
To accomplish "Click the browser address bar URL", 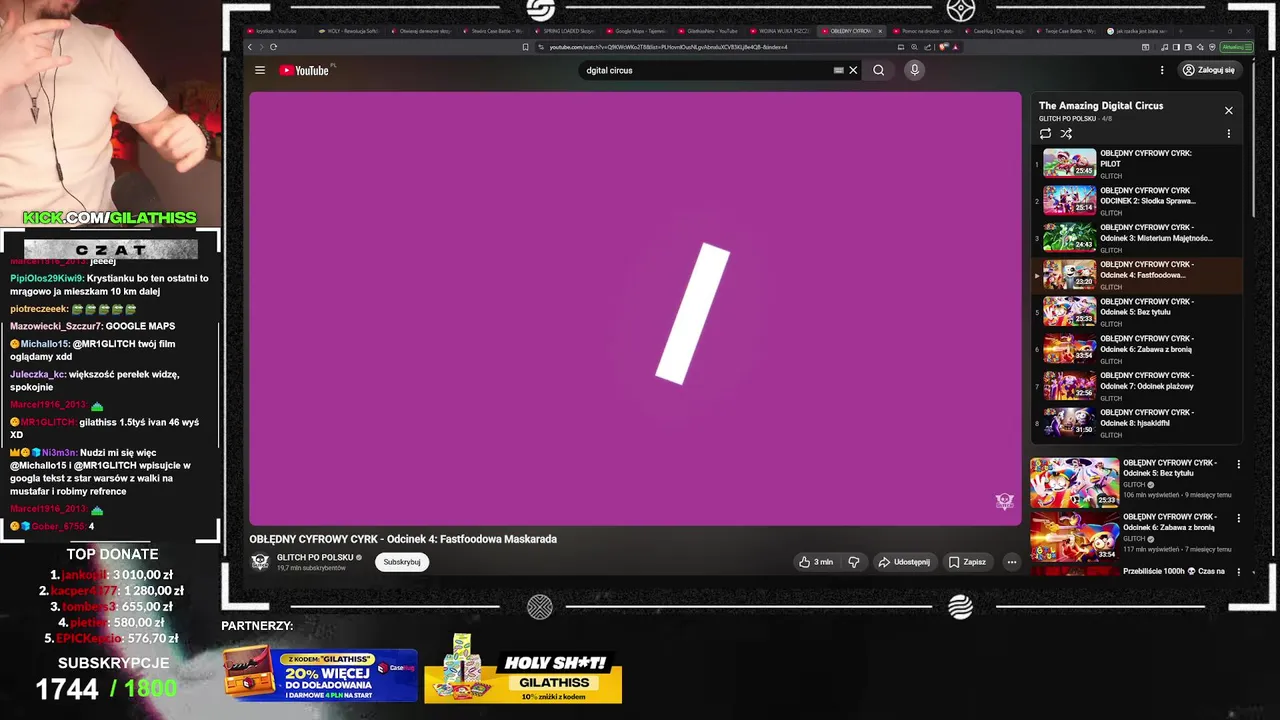I will (x=668, y=47).
